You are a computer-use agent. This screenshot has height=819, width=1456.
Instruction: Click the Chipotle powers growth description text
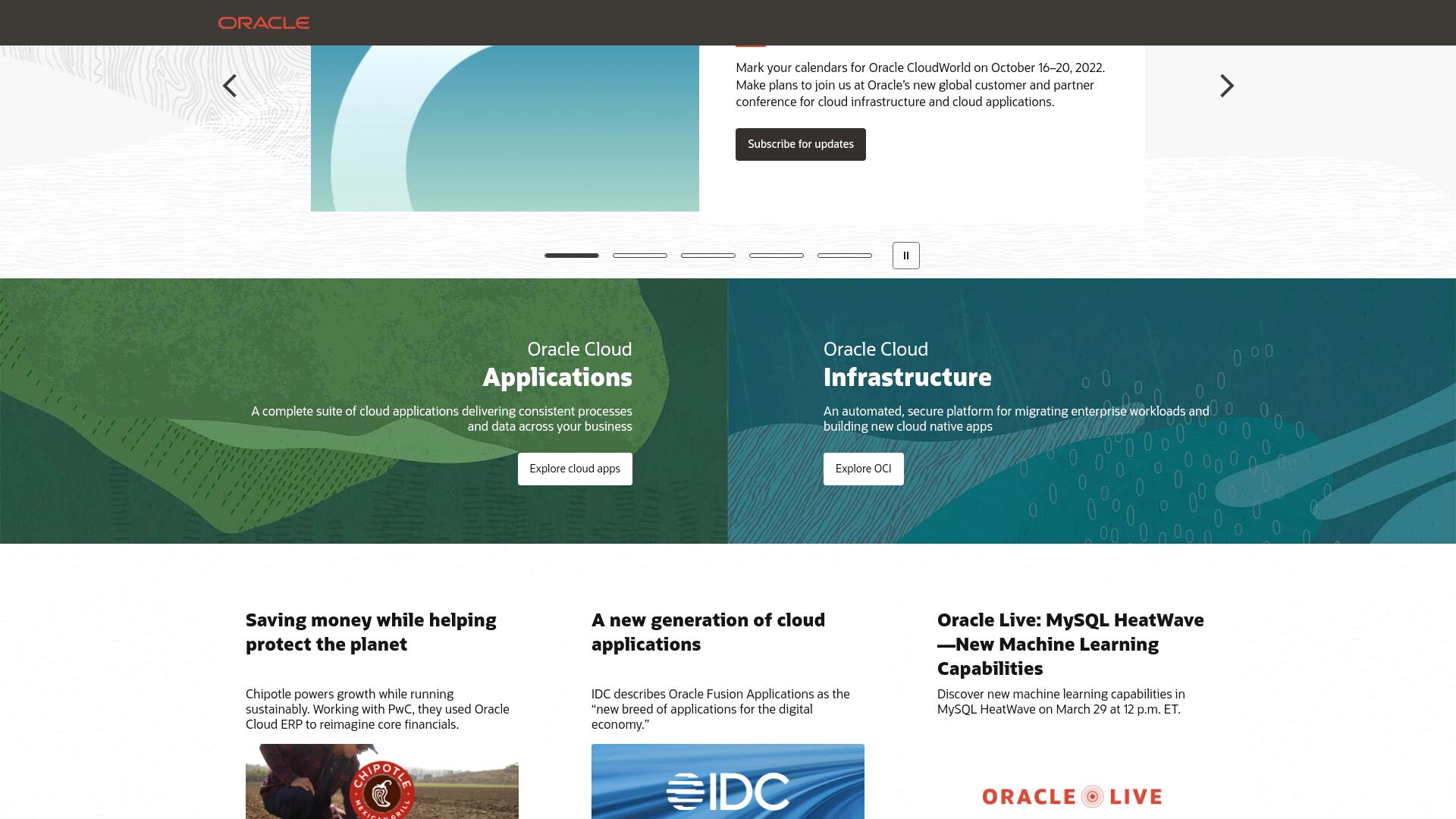coord(378,709)
